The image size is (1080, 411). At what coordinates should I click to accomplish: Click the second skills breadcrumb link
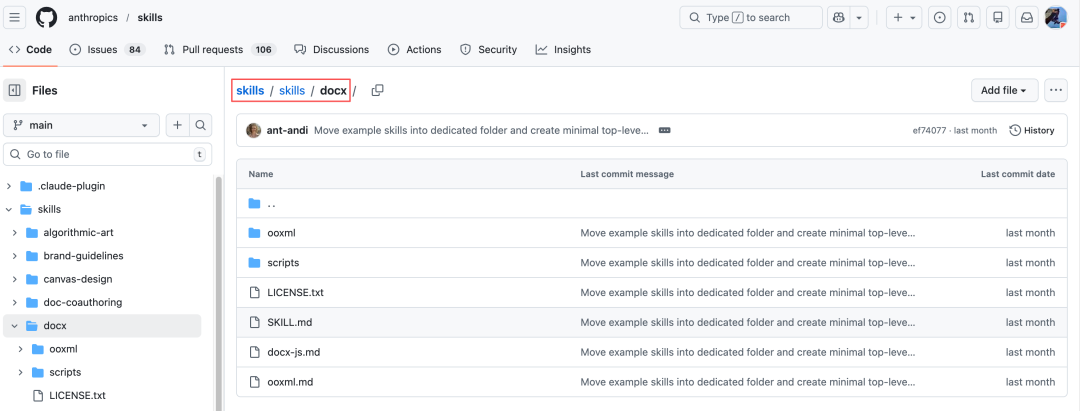click(x=292, y=90)
